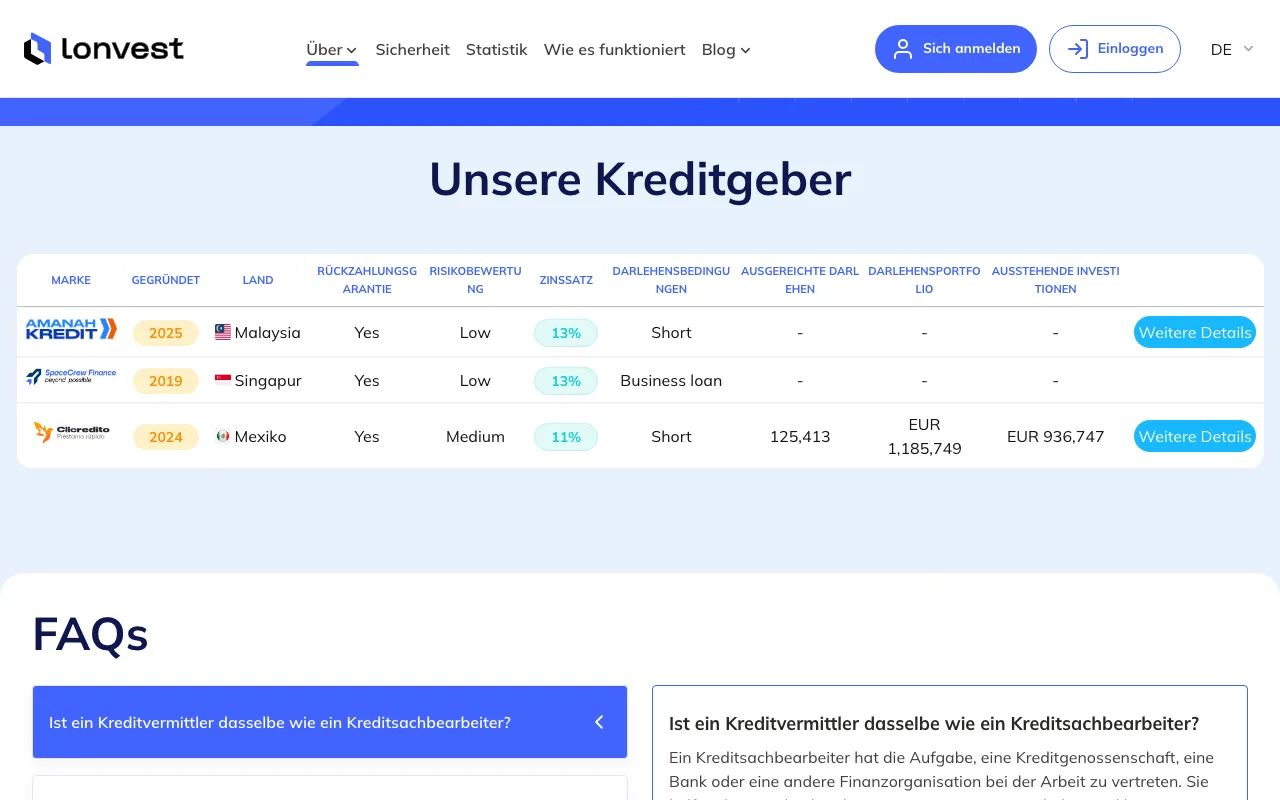Sort by the Darlehensportfolio column header
Image resolution: width=1280 pixels, height=800 pixels.
tap(924, 280)
